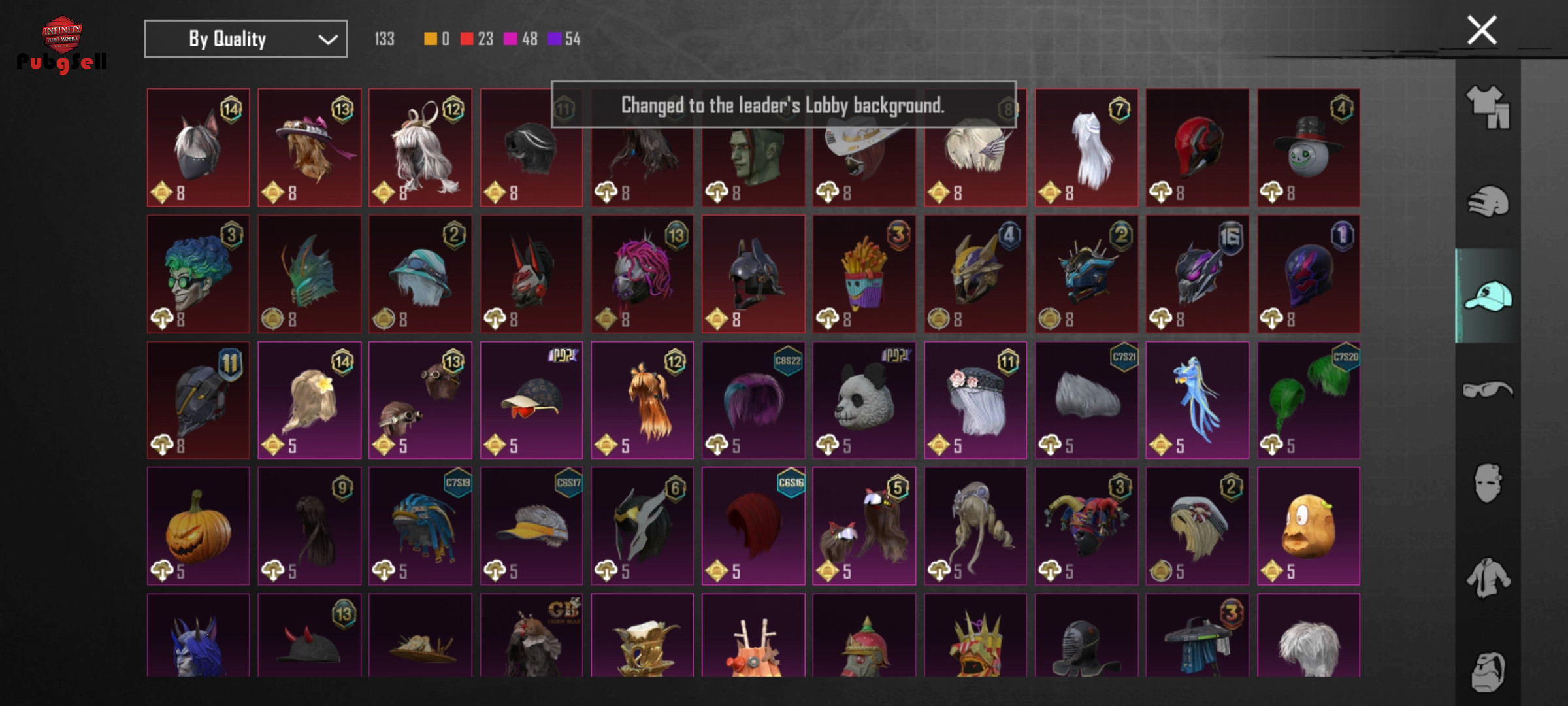Expand the sort dropdown chevron arrow
Screen dimensions: 1568x706
[327, 40]
